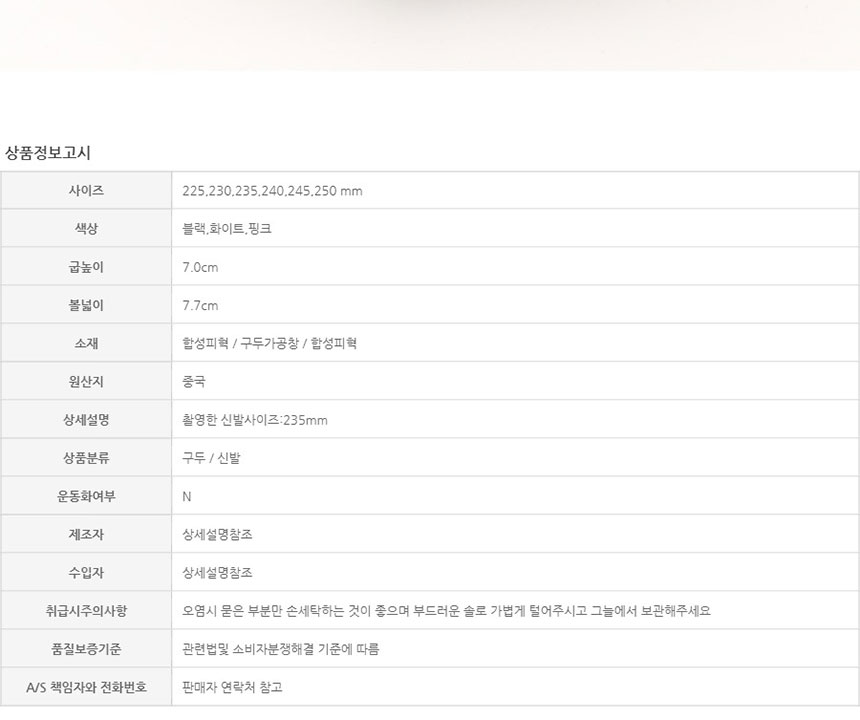
Task: Click the 색상 row label
Action: [x=86, y=229]
